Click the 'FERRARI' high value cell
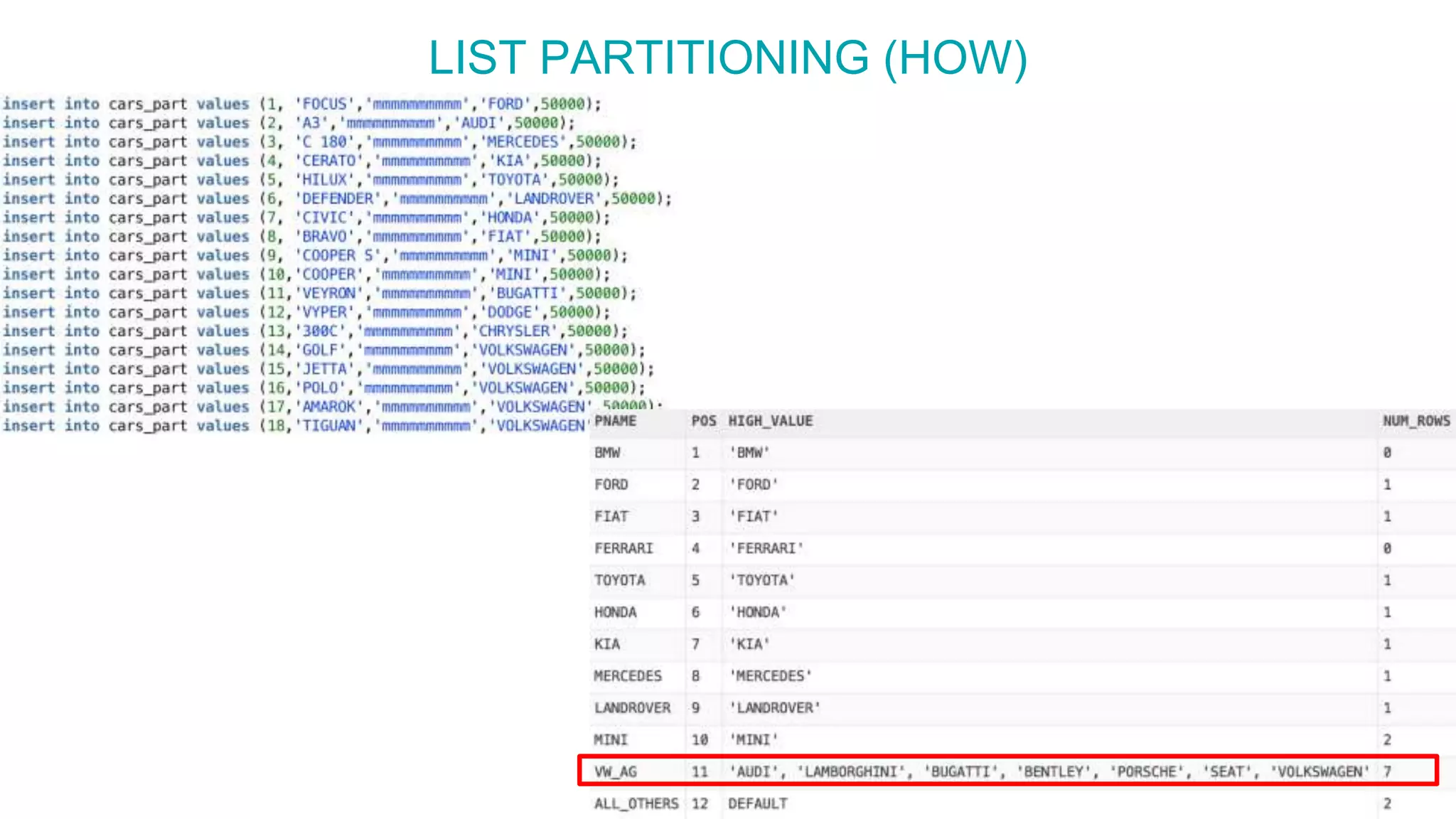1456x819 pixels. 766,548
